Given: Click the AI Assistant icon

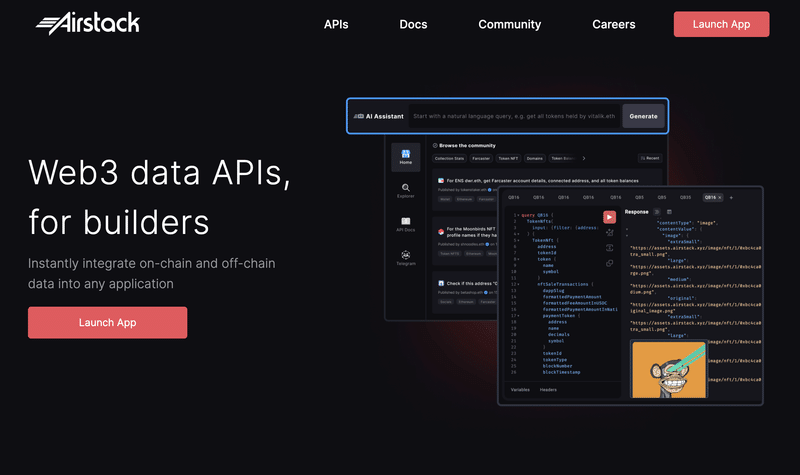Looking at the screenshot, I should pos(359,116).
